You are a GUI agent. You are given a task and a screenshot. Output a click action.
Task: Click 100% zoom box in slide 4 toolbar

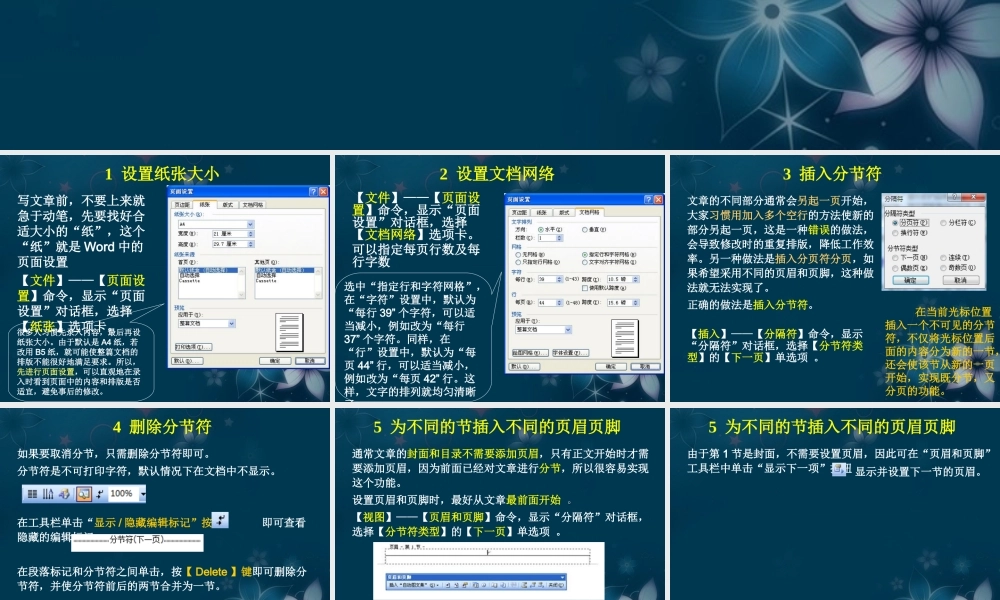[x=123, y=494]
